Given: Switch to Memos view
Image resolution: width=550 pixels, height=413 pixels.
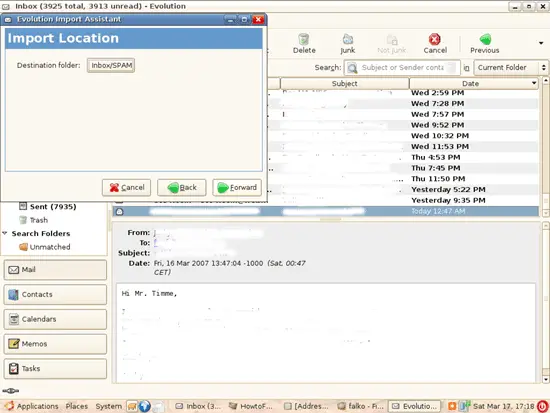Looking at the screenshot, I should click(55, 344).
